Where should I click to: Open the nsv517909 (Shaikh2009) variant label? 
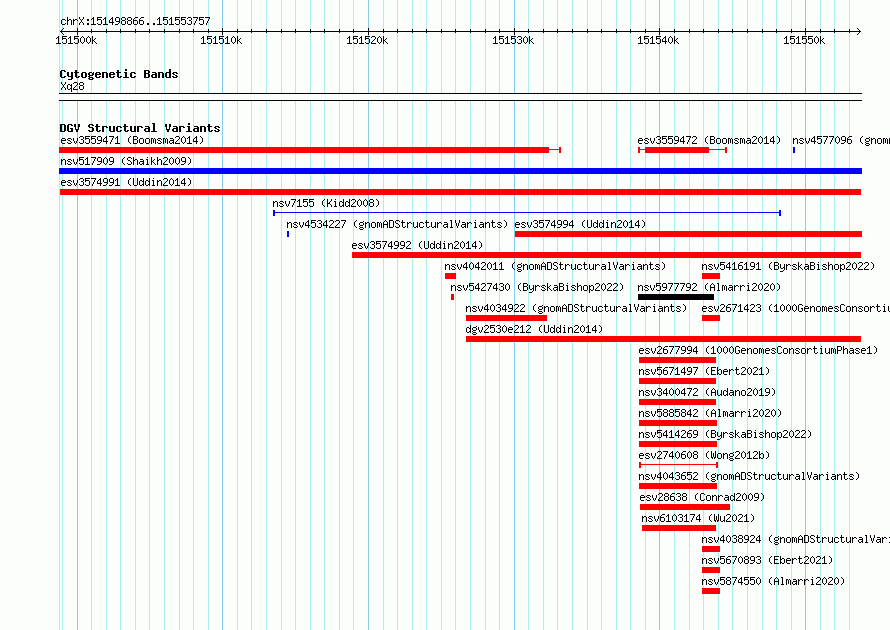click(126, 161)
